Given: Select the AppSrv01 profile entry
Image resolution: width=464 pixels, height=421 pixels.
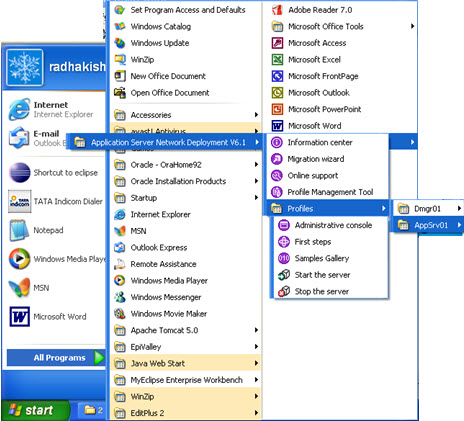Looking at the screenshot, I should coord(428,225).
